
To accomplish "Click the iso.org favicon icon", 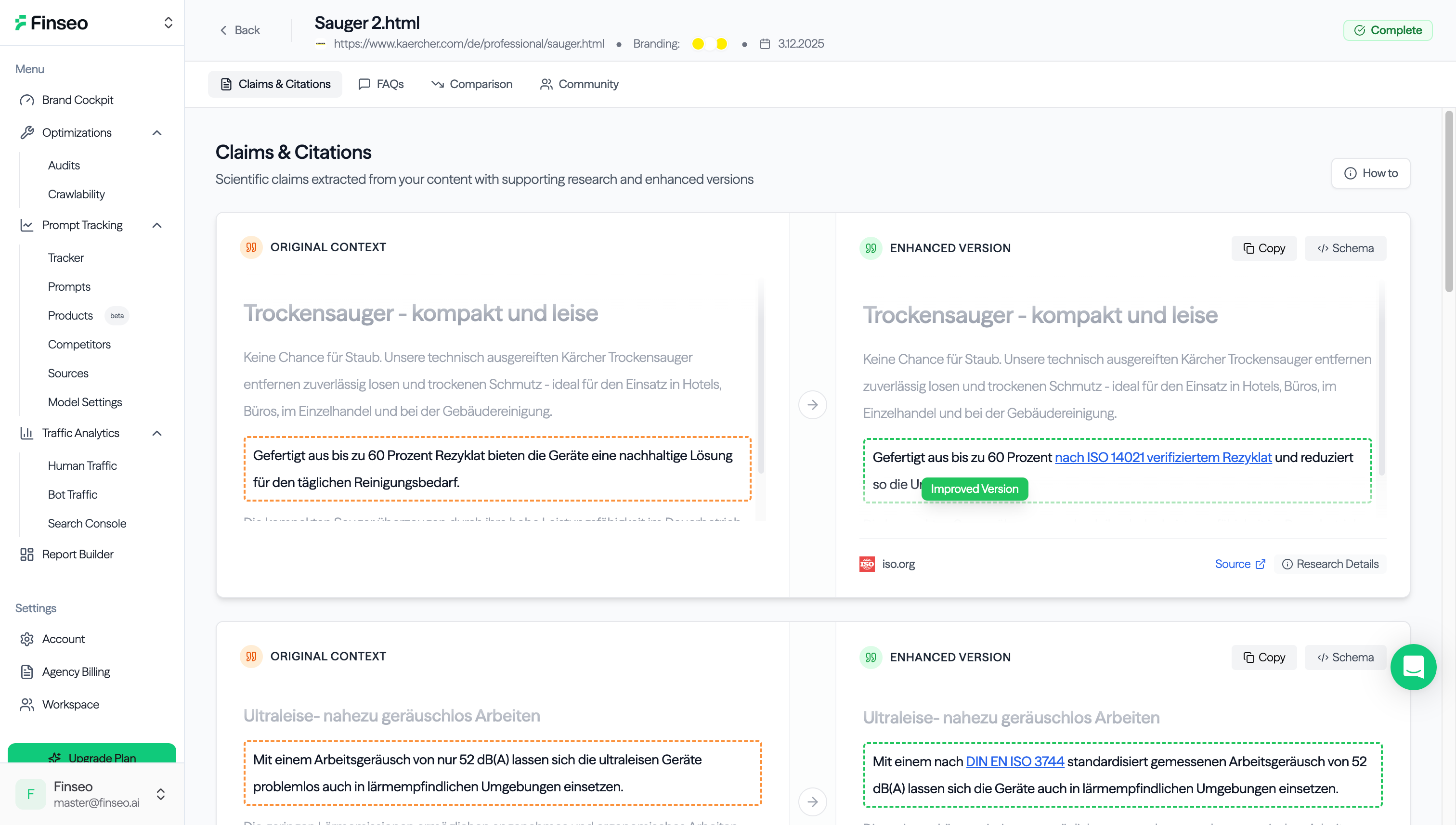I will click(867, 564).
